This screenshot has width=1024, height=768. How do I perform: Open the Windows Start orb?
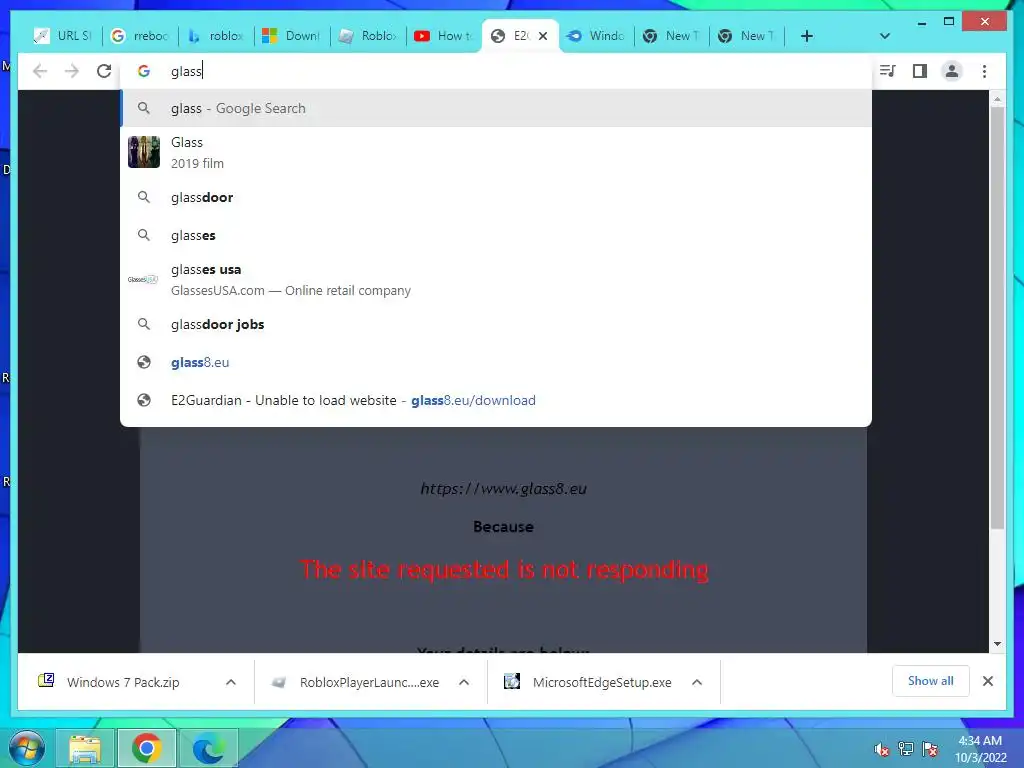tap(27, 748)
